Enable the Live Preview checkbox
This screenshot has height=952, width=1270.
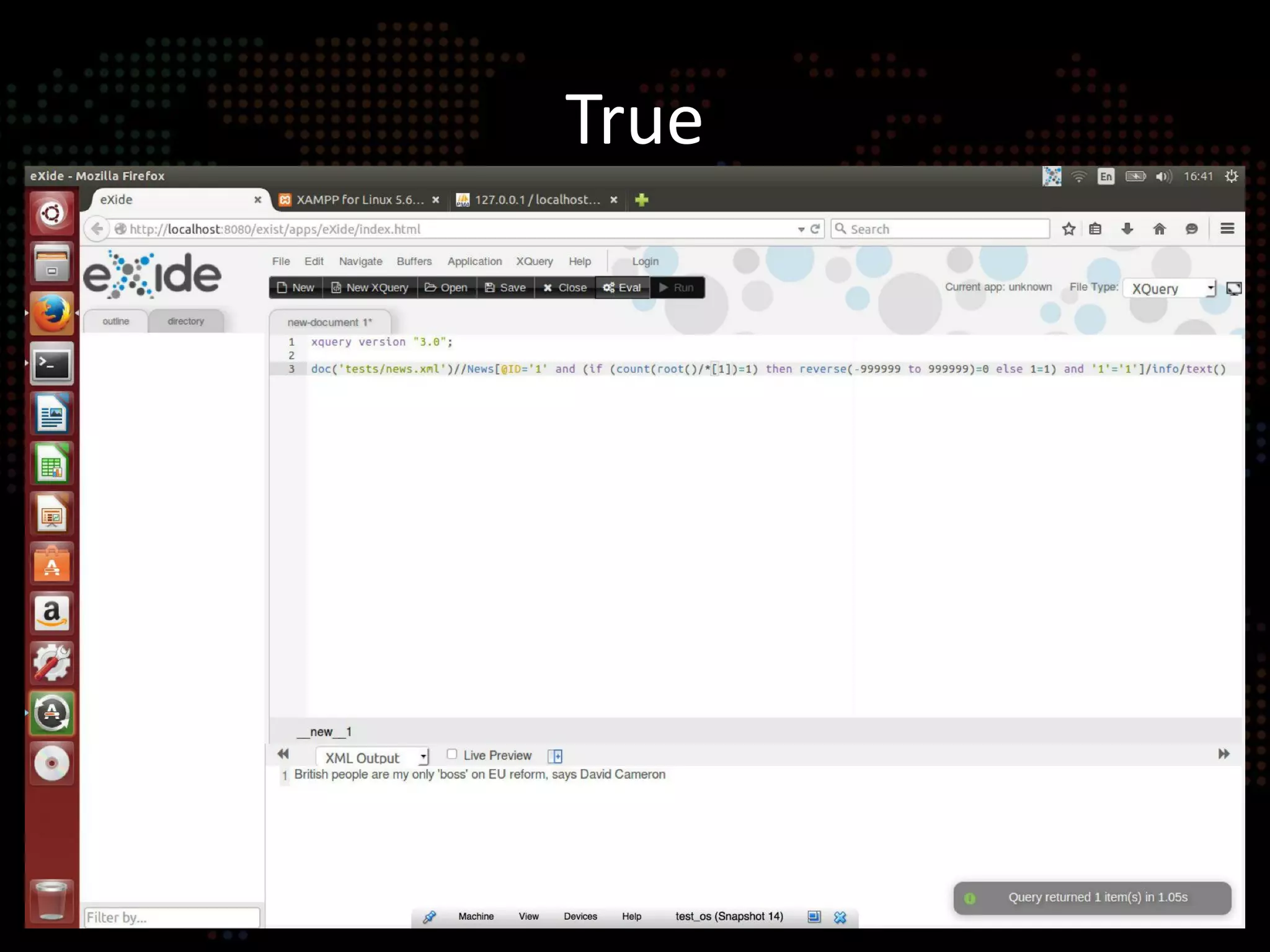pyautogui.click(x=452, y=754)
